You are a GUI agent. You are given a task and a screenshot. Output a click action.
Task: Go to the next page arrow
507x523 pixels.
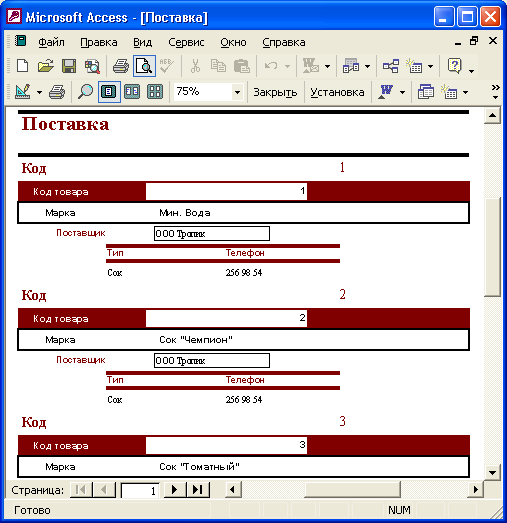[174, 490]
